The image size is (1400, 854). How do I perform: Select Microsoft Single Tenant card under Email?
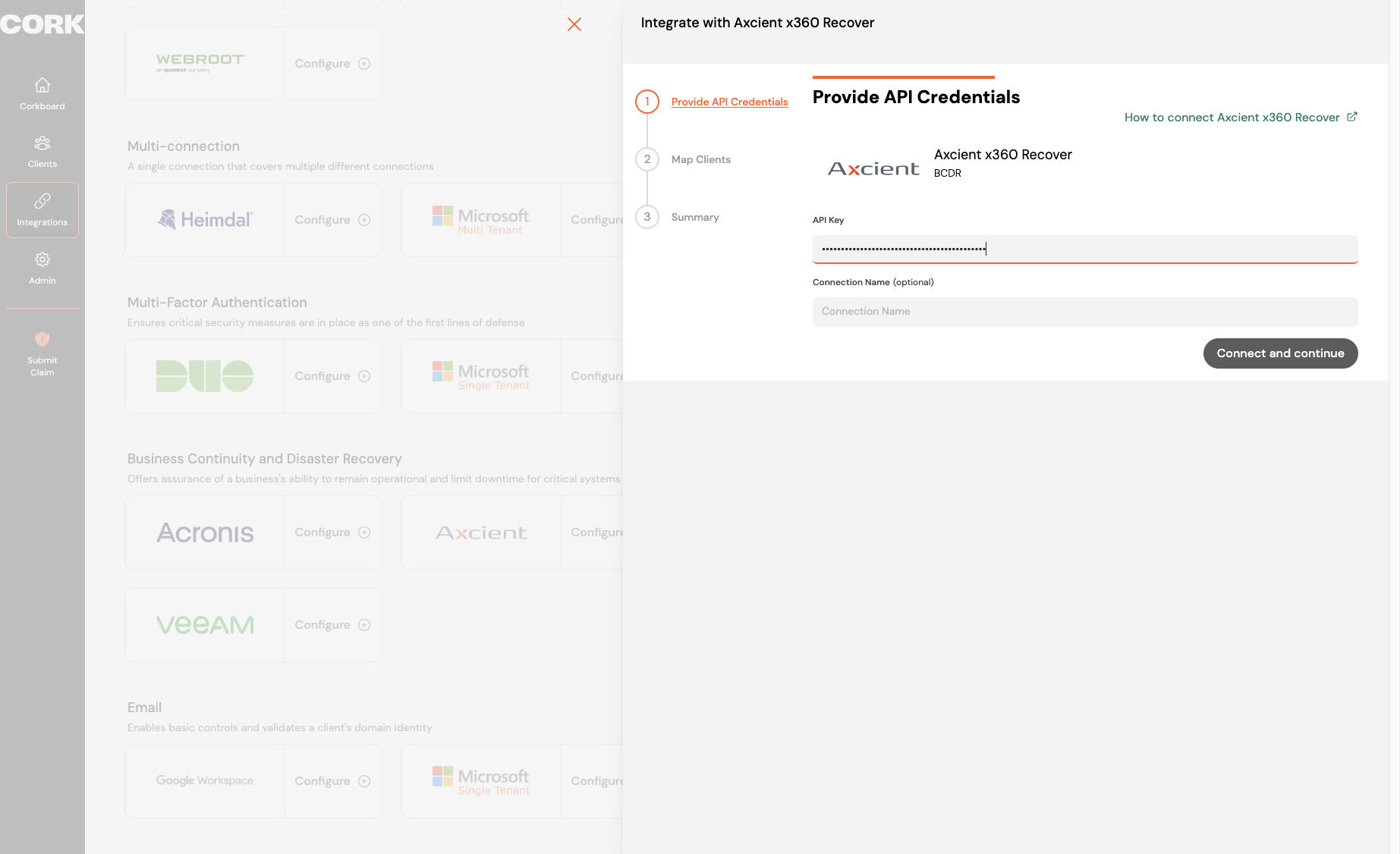point(512,781)
